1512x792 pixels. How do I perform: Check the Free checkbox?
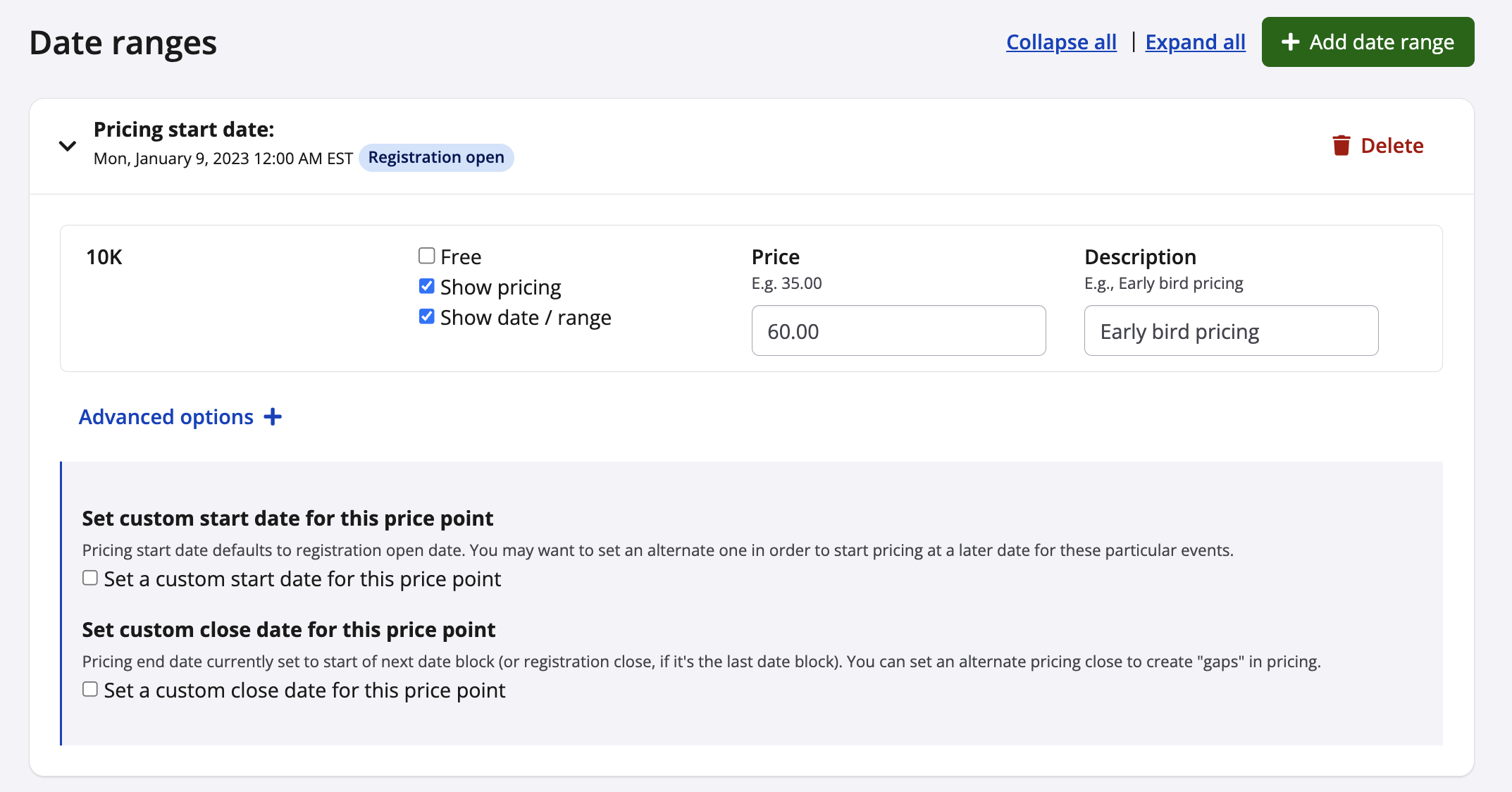point(426,256)
